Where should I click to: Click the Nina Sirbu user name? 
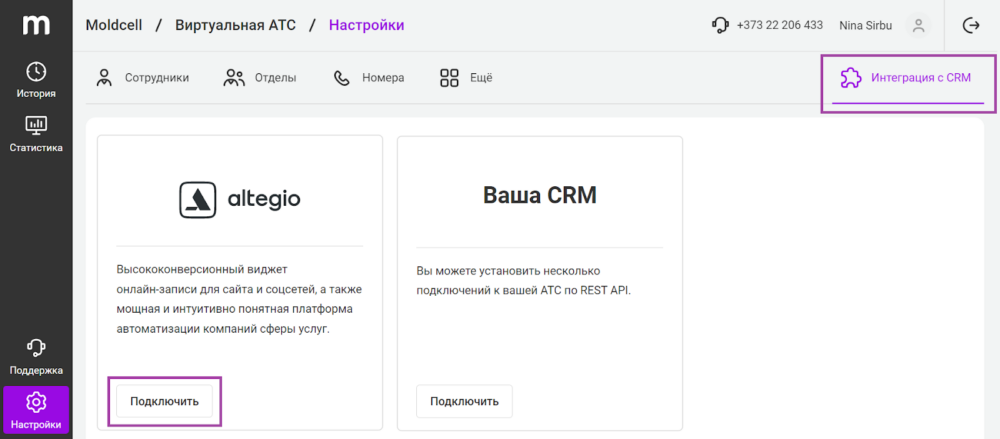[x=865, y=26]
